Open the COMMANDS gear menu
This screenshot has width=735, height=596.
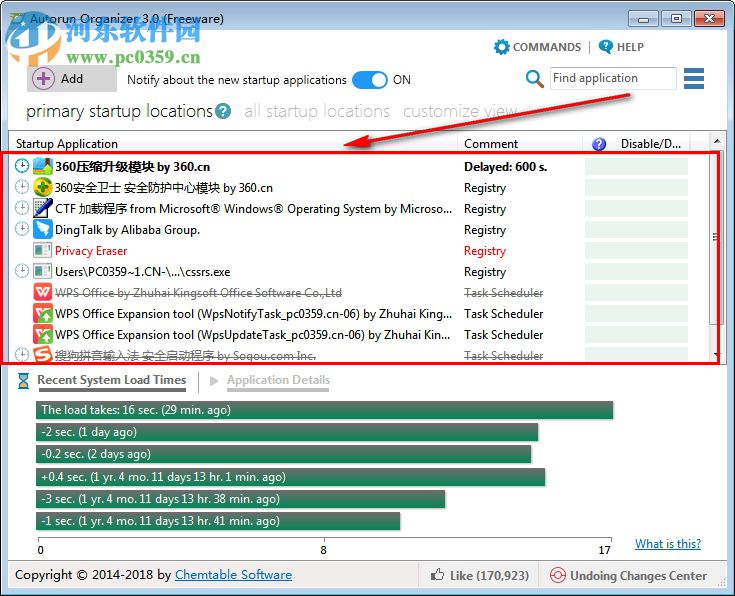point(502,47)
